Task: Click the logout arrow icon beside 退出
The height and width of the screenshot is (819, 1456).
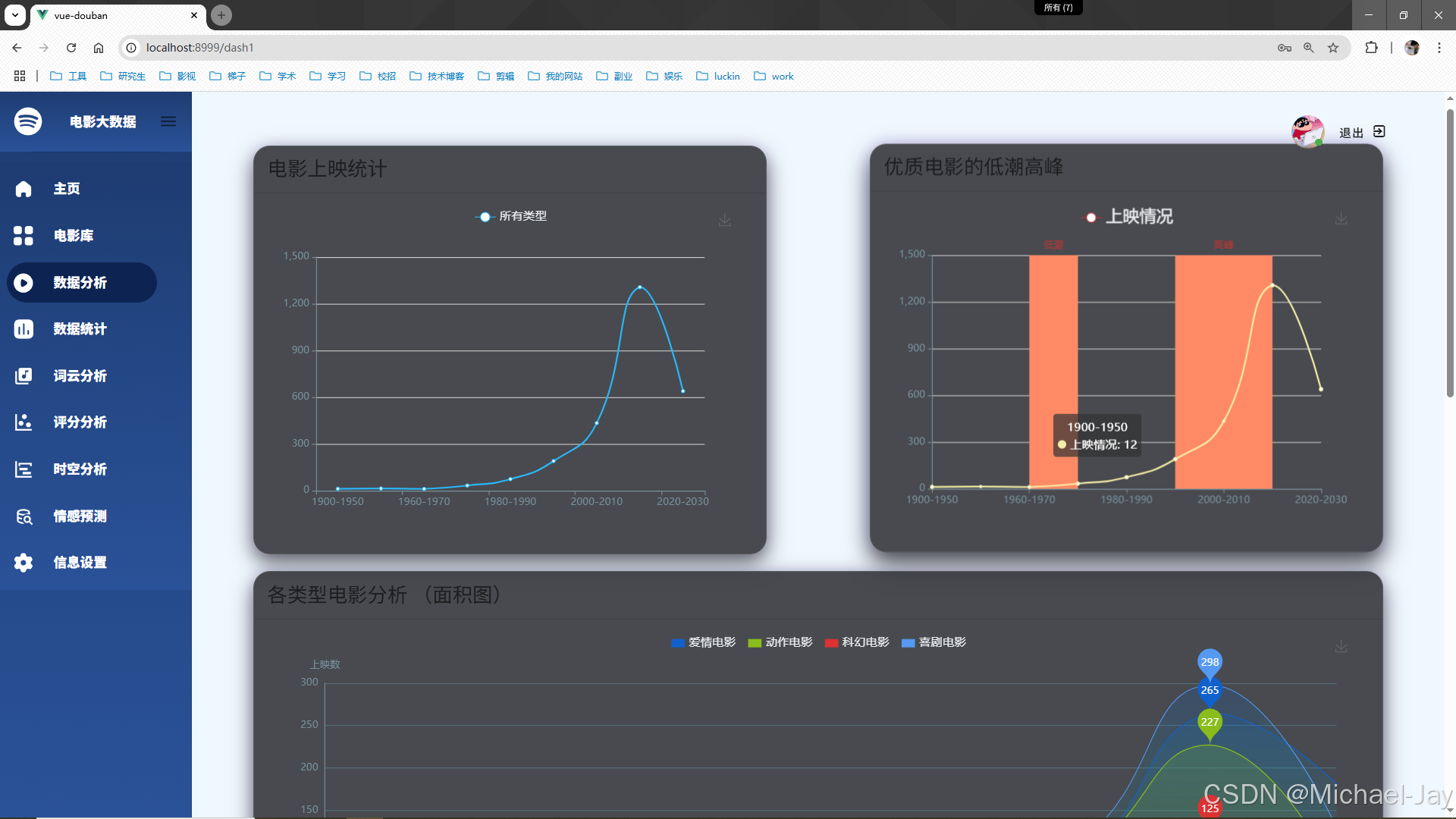Action: click(x=1379, y=132)
